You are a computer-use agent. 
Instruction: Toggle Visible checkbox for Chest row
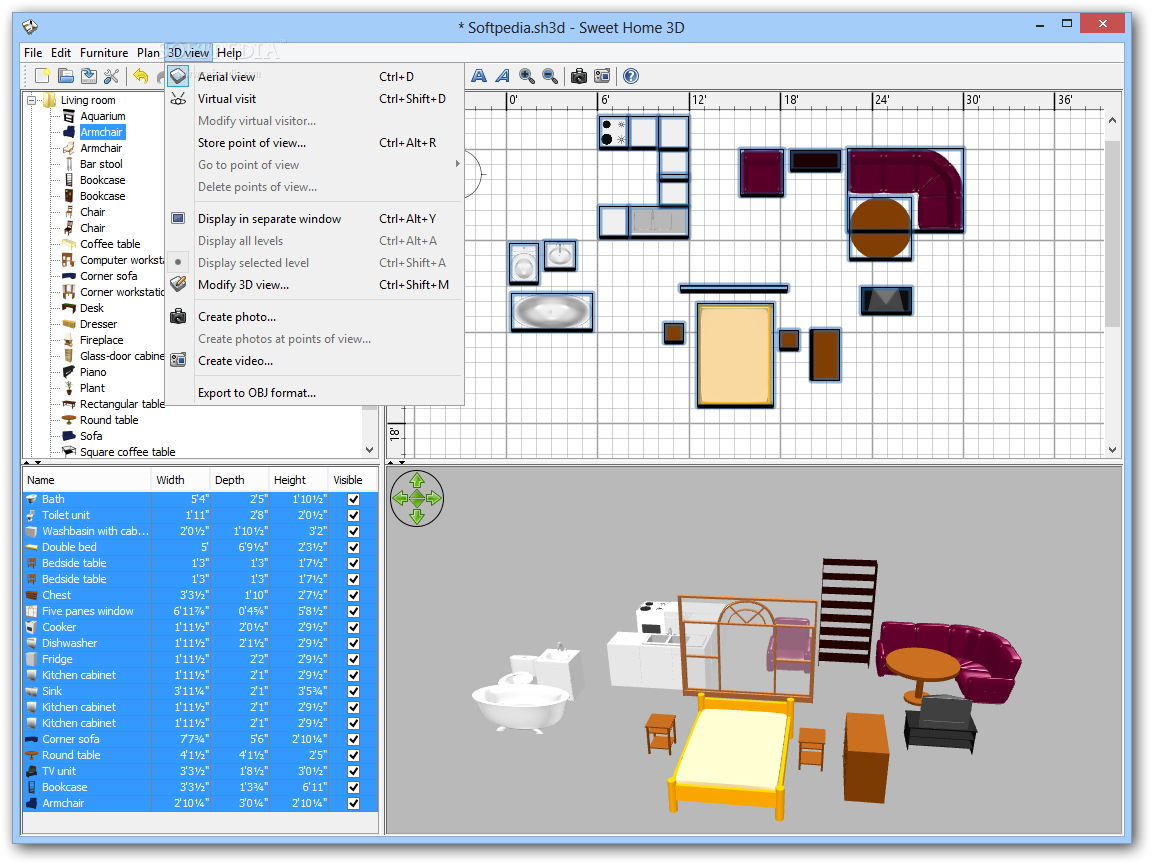(353, 596)
